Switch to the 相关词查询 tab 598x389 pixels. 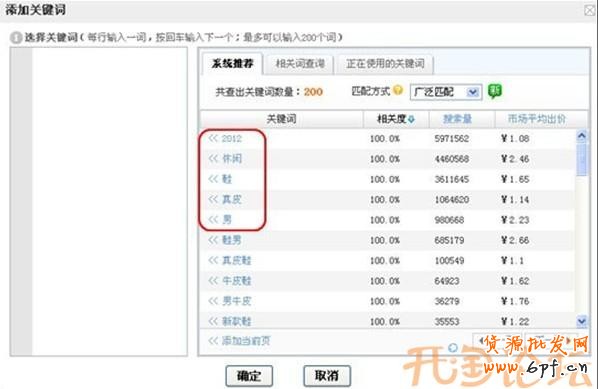(300, 64)
